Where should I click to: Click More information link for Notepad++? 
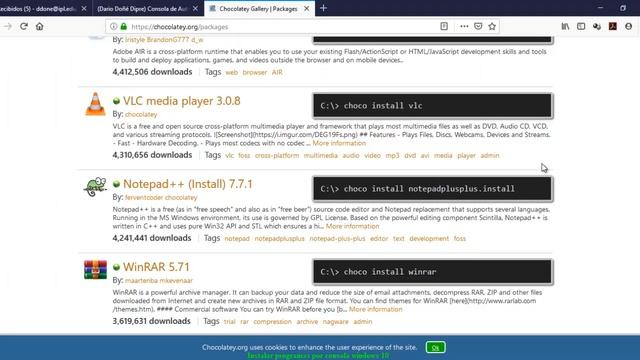tap(352, 226)
